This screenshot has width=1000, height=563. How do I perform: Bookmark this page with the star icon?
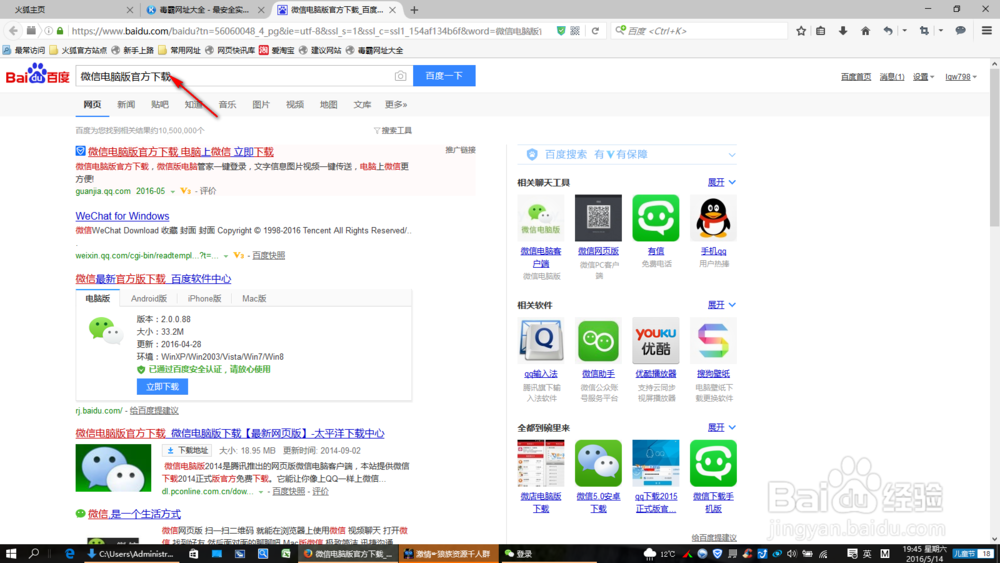pos(801,31)
